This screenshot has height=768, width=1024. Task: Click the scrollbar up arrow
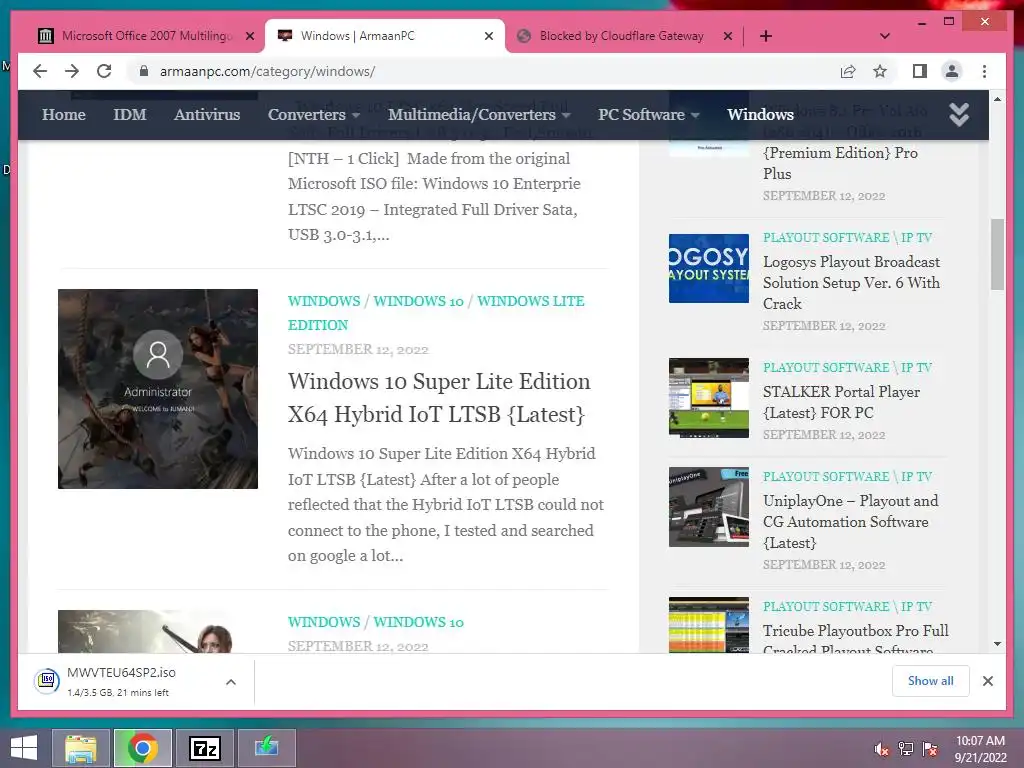point(997,99)
